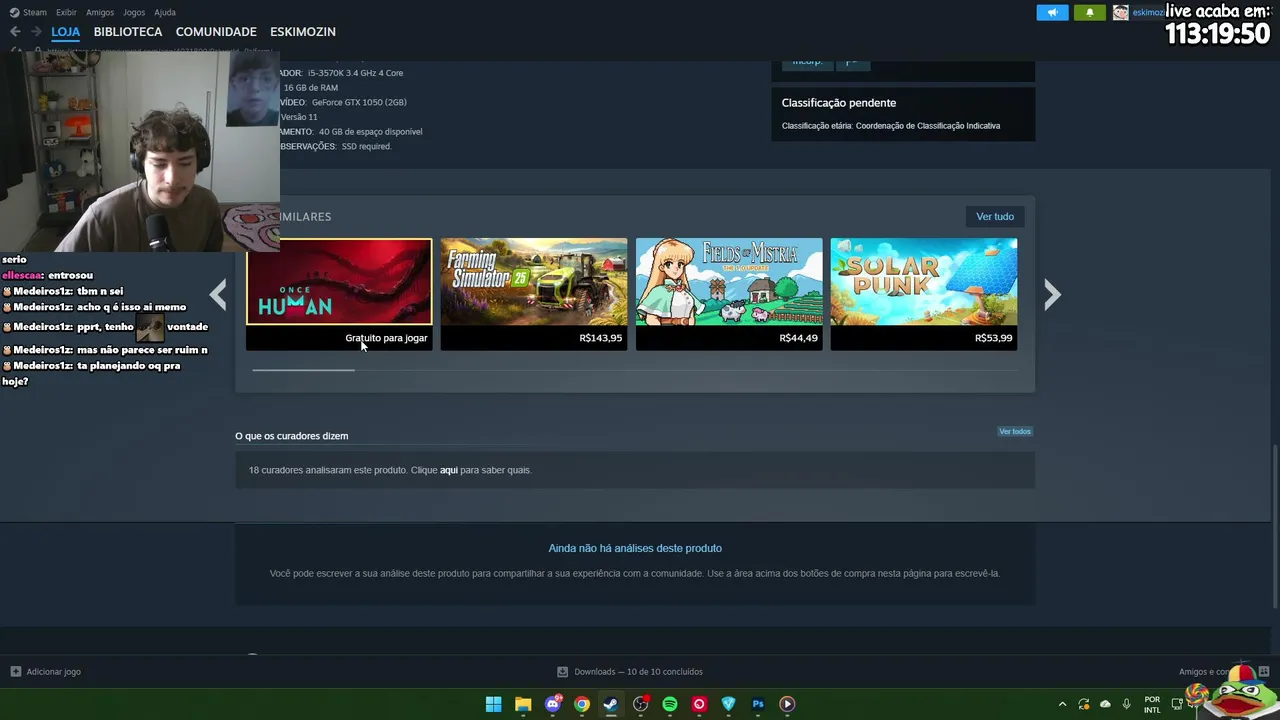Open the Amigos menu
Screen dimensions: 1280x720
click(100, 12)
